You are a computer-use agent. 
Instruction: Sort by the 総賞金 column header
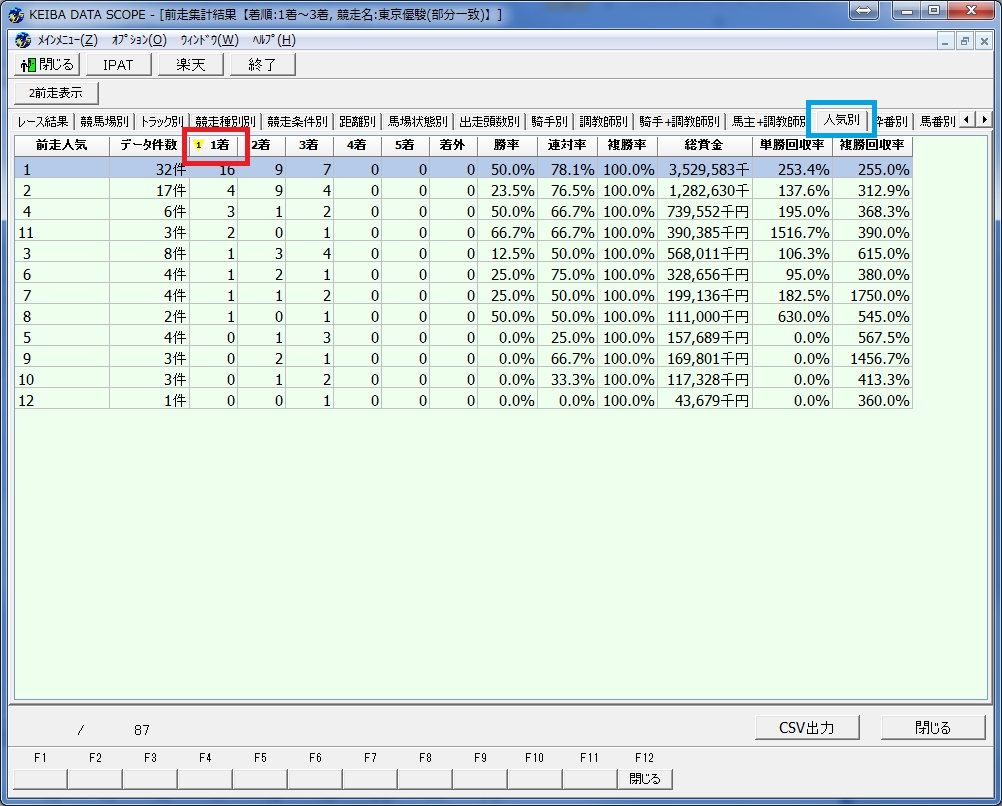tap(704, 145)
